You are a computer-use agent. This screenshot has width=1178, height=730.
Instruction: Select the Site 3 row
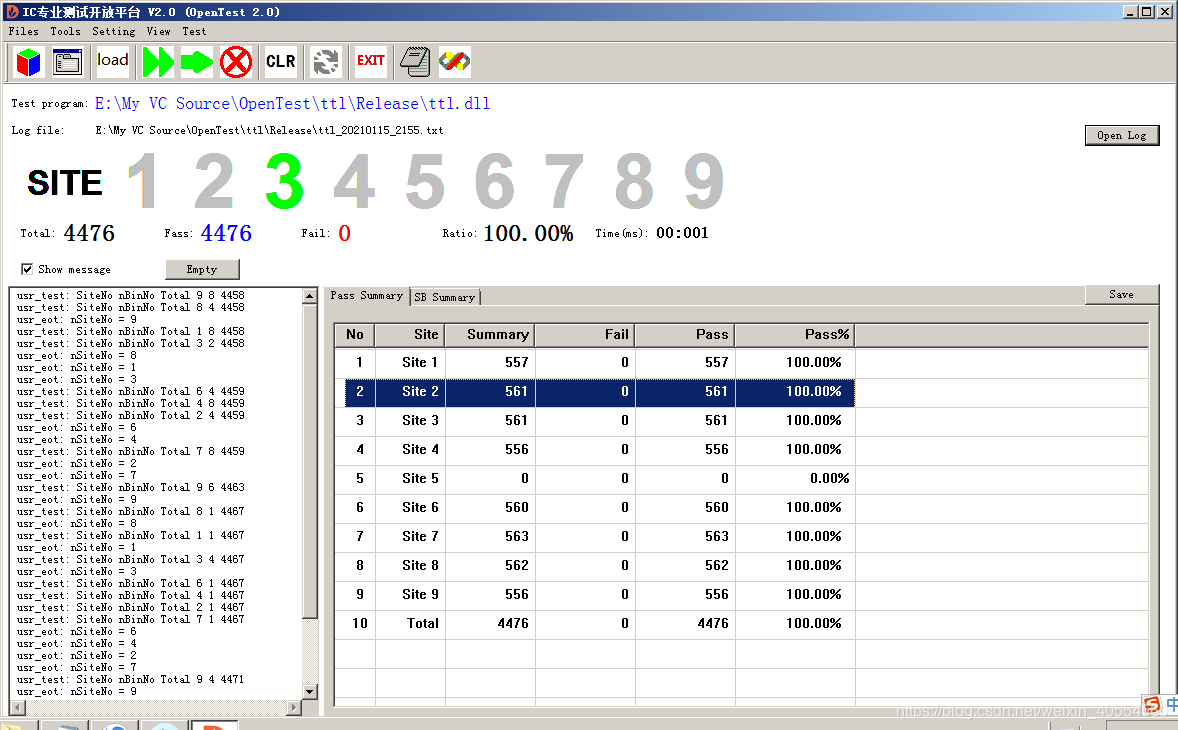pos(595,421)
